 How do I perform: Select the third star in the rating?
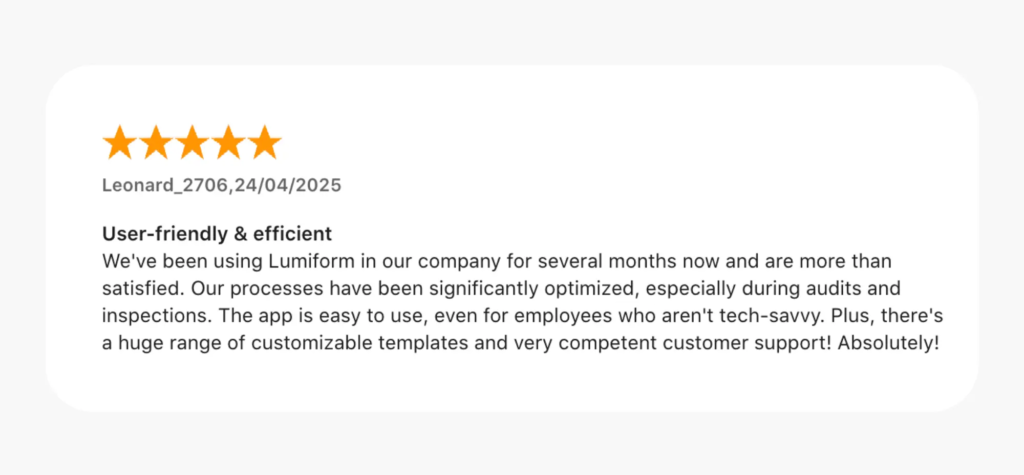click(x=191, y=143)
